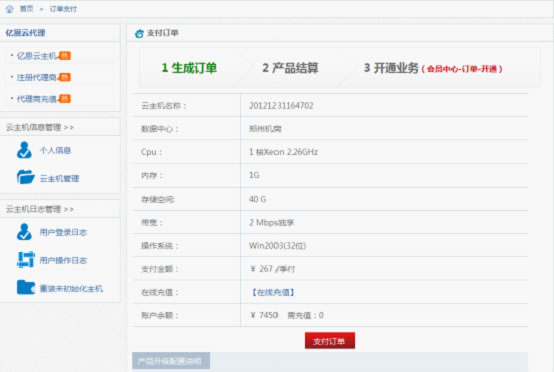Click the ¥ 7450 account balance

click(264, 315)
